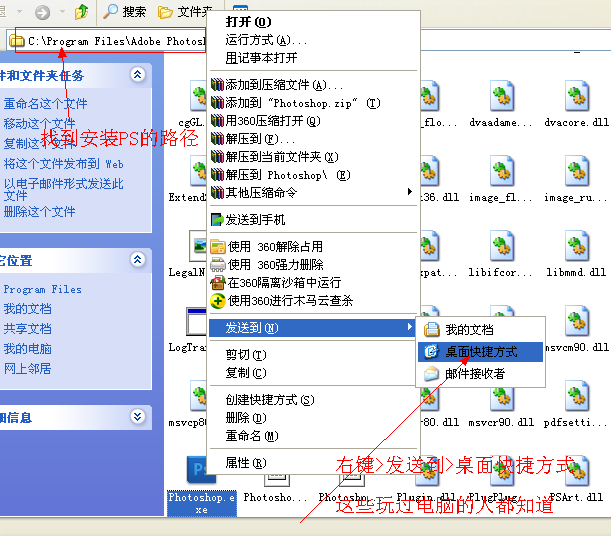Open the 发送到 submenu arrow
611x536 pixels.
410,326
